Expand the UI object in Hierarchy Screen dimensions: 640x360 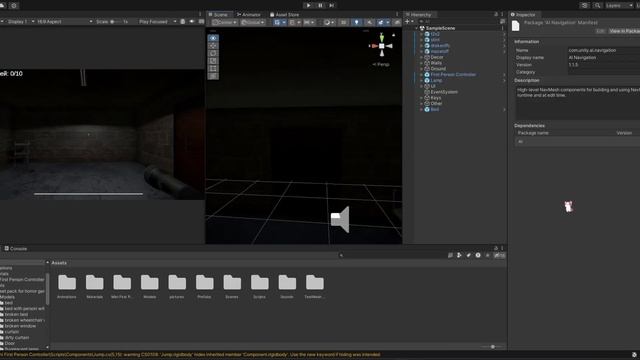click(422, 86)
